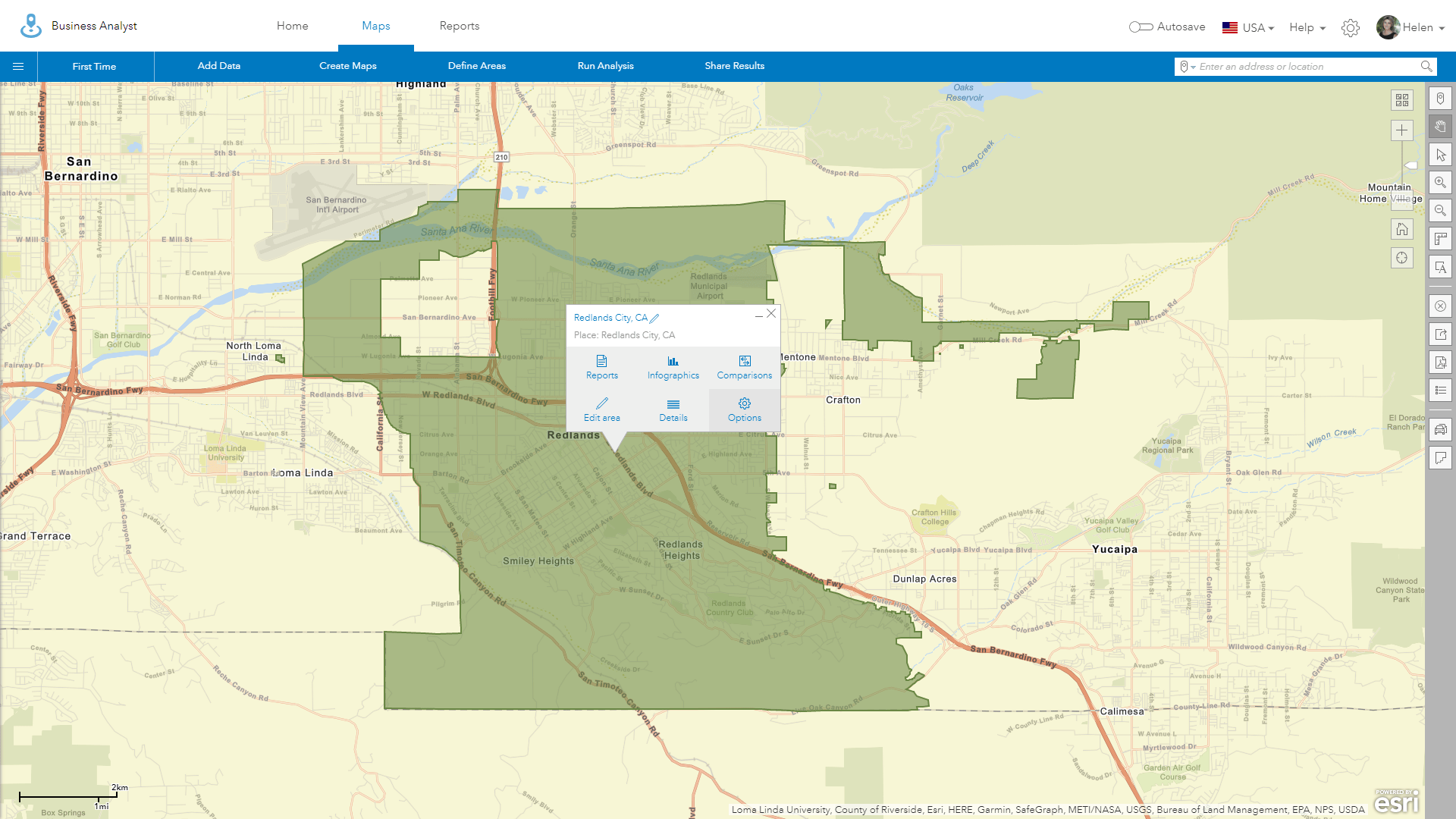Click the address search input field
Screen dimensions: 1456x819
tap(1304, 67)
